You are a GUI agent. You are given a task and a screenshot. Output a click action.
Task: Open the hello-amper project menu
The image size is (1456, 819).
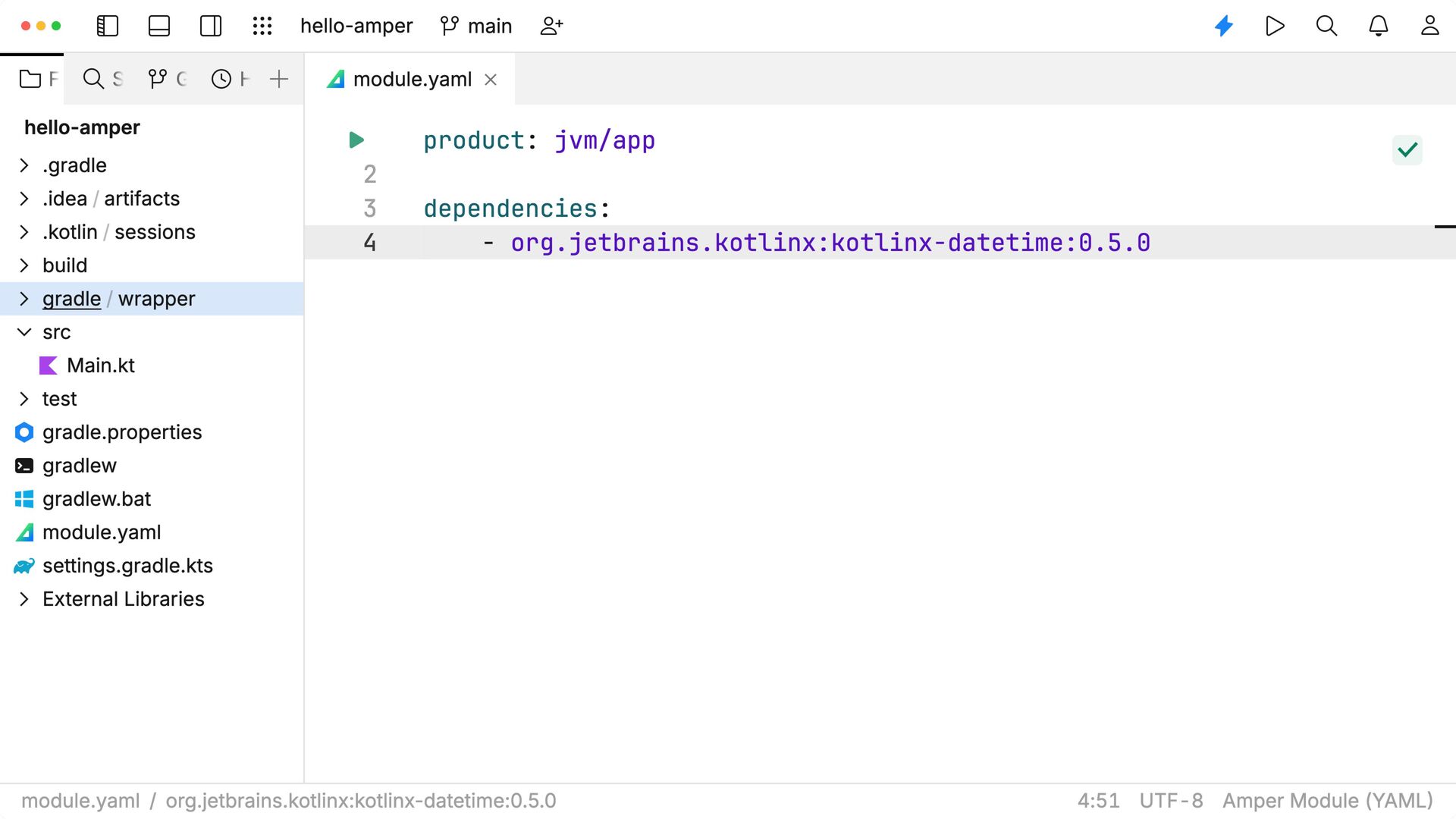pos(356,26)
